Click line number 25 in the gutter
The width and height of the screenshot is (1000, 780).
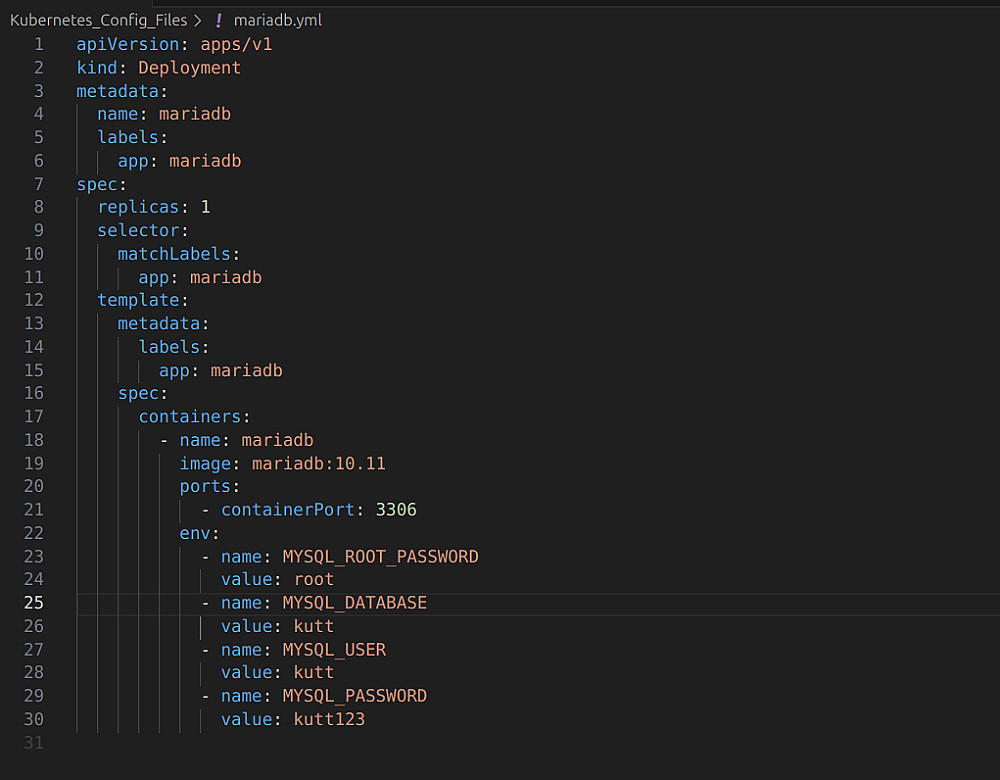pos(34,603)
